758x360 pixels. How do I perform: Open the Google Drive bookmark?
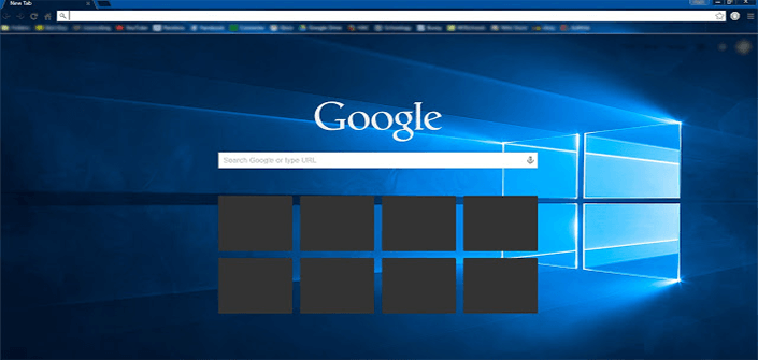[x=321, y=28]
